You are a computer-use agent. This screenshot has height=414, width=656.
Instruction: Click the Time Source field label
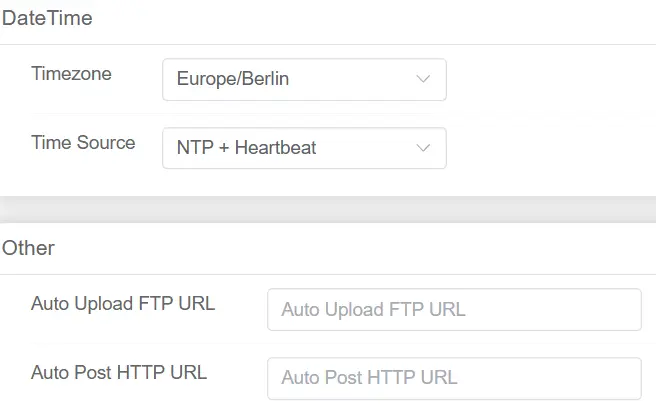coord(83,142)
